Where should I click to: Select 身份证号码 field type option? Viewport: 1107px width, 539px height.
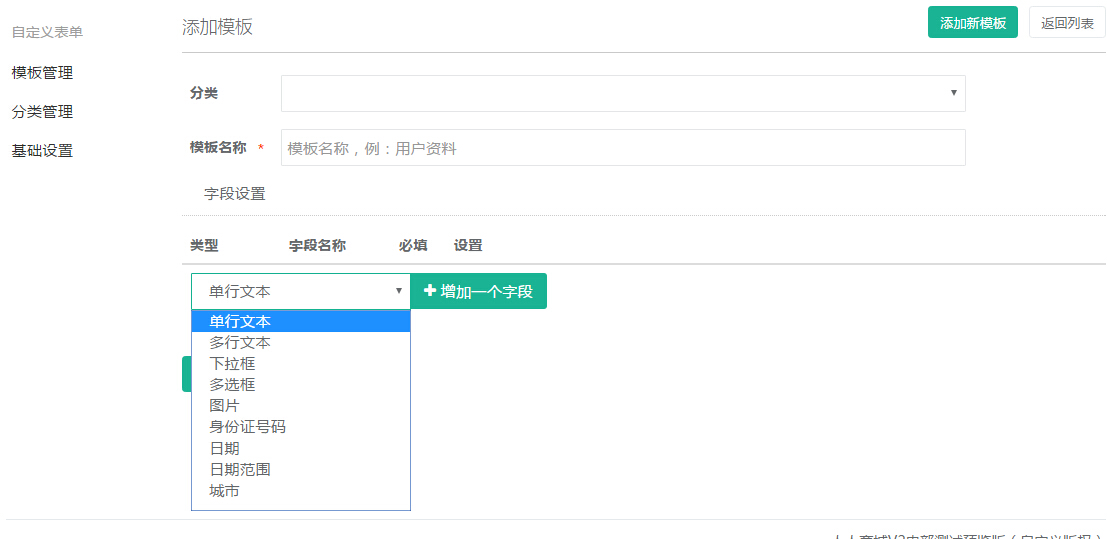pos(247,426)
